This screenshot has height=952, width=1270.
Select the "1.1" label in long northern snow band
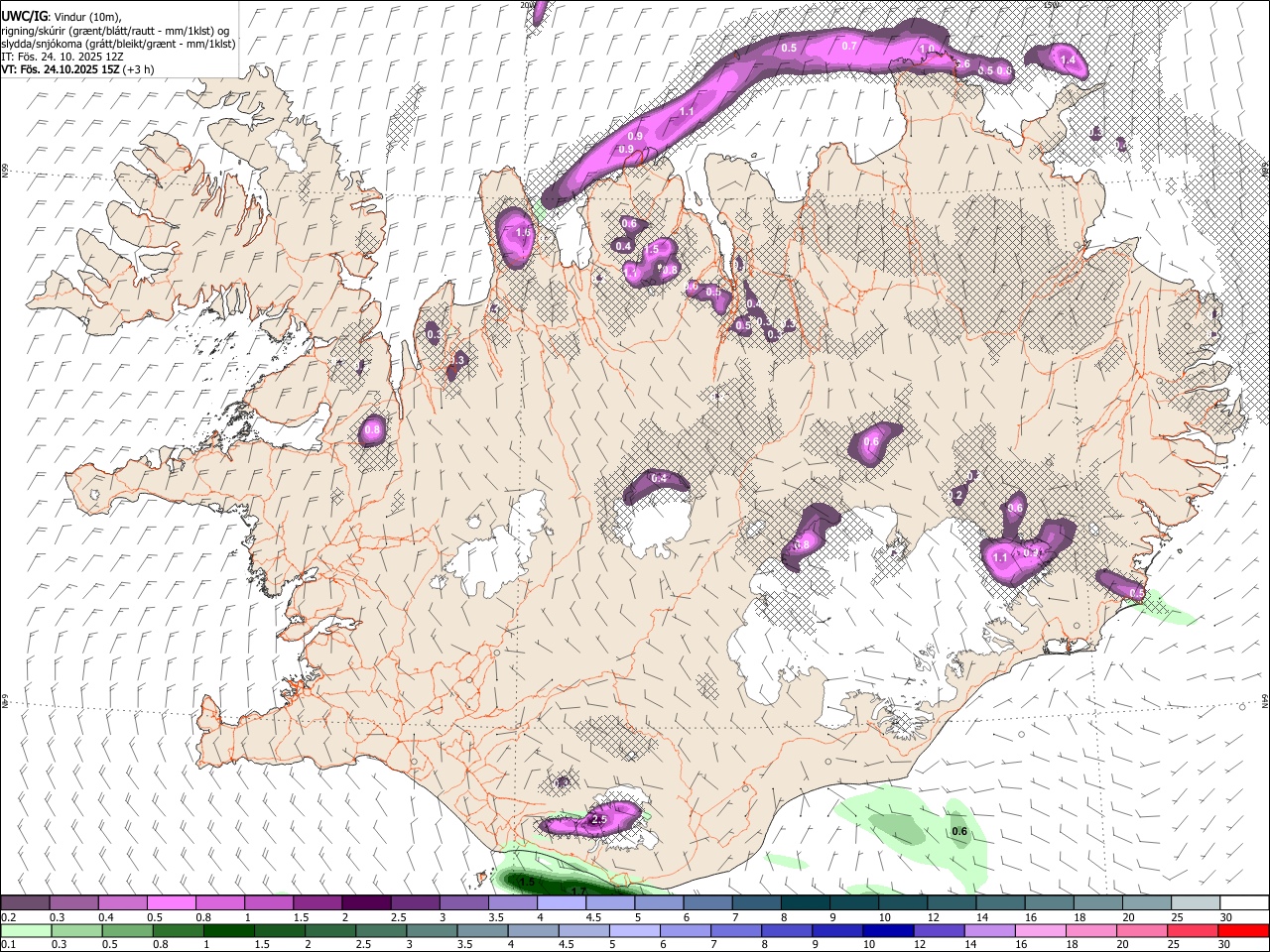point(687,112)
